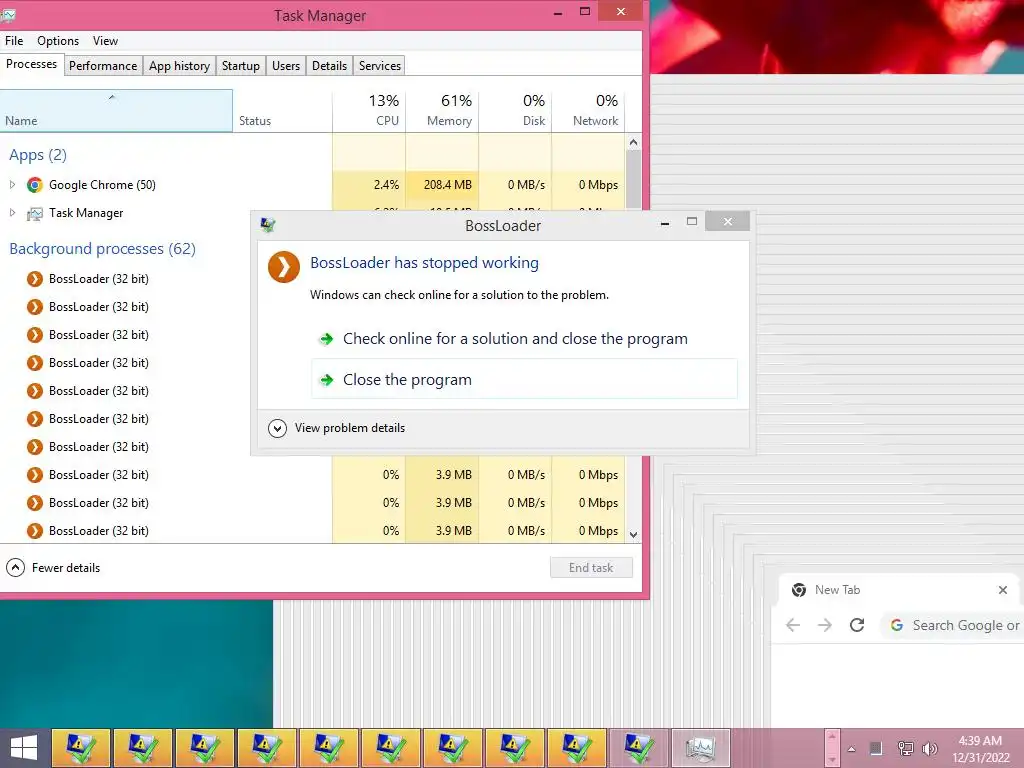Click the Task Manager vertical scrollbar thumb
The height and width of the screenshot is (768, 1024).
point(633,180)
